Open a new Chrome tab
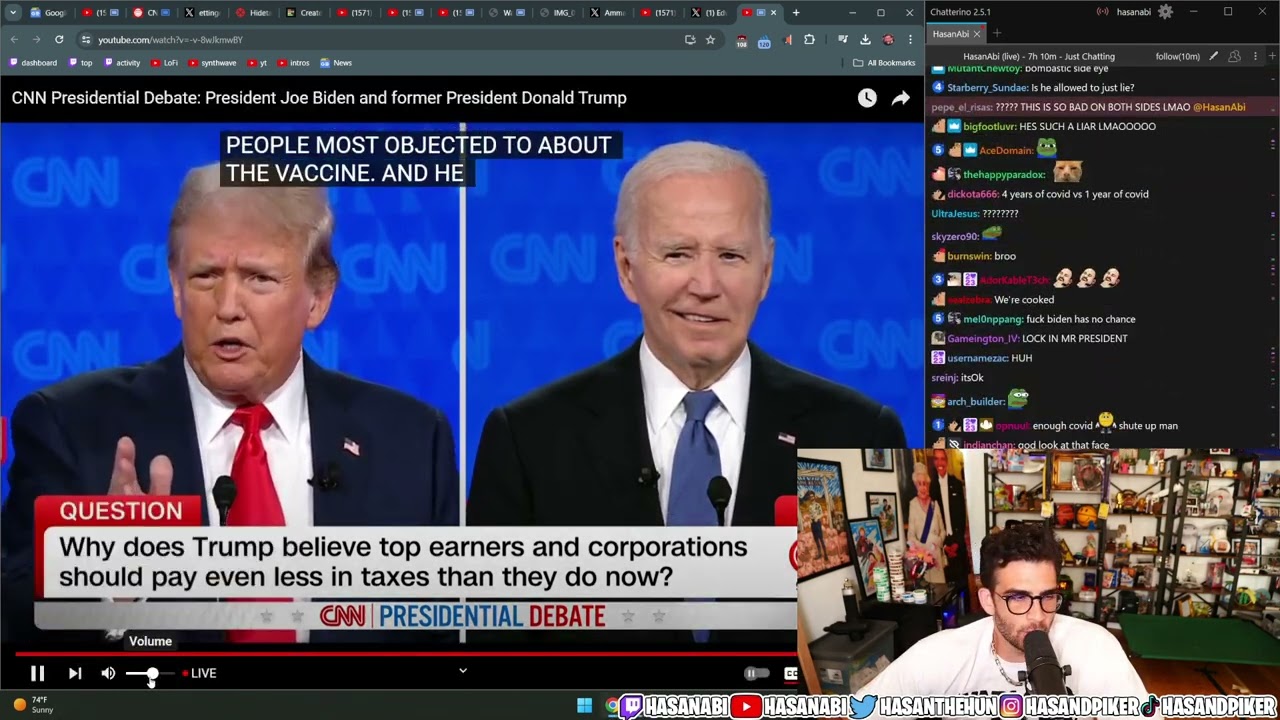 coord(796,13)
